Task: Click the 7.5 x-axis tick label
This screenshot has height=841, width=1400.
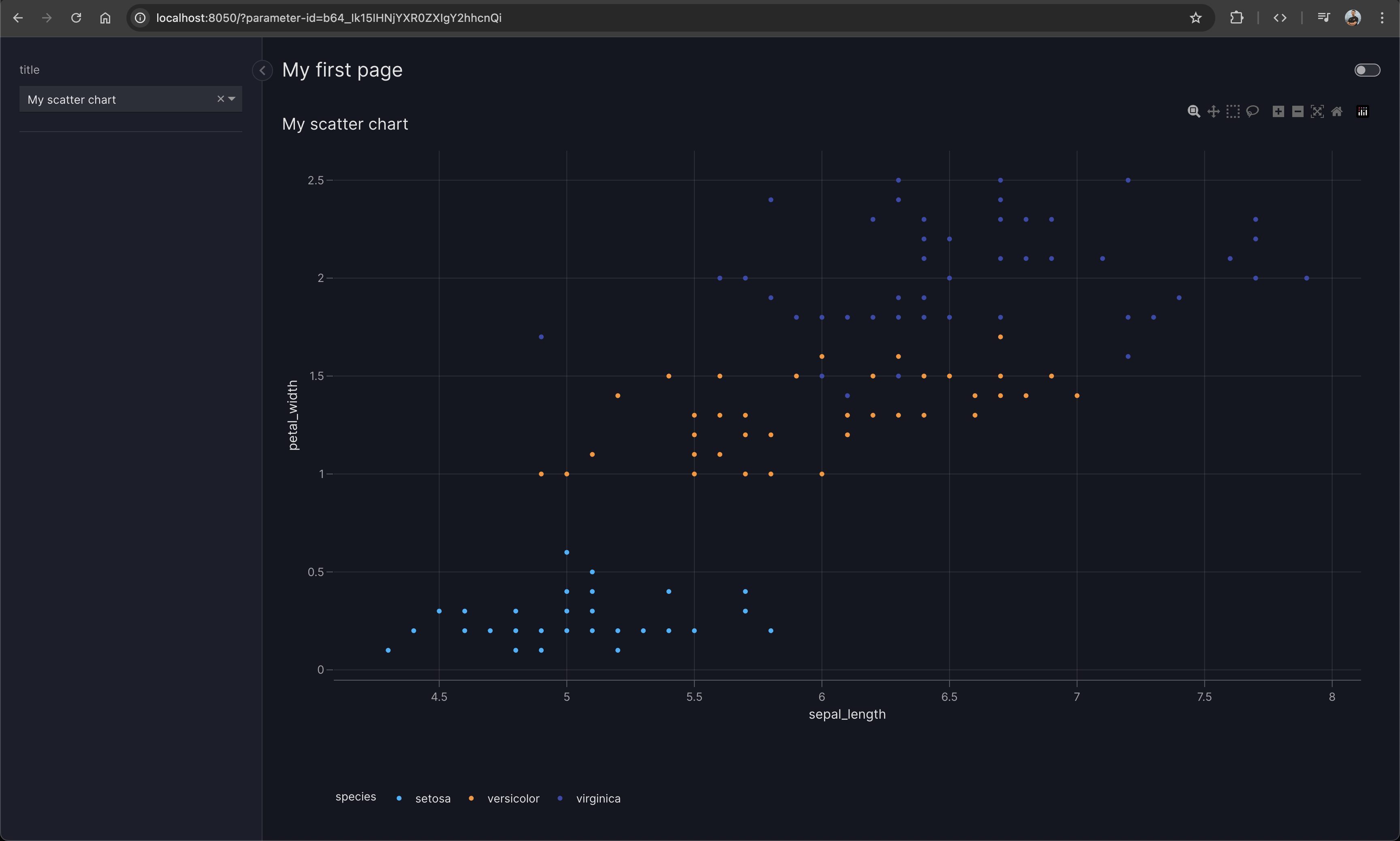Action: (x=1204, y=697)
